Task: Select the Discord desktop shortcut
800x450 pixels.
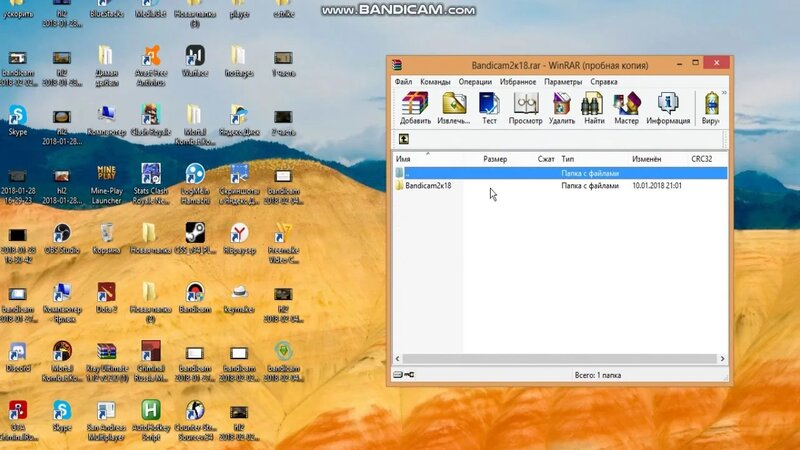Action: pos(18,357)
